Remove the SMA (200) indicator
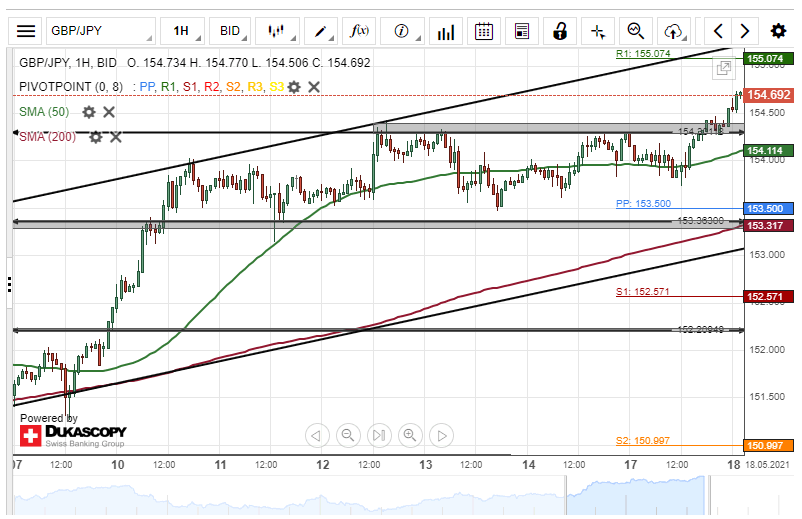Screen dimensions: 802x519 pos(116,136)
